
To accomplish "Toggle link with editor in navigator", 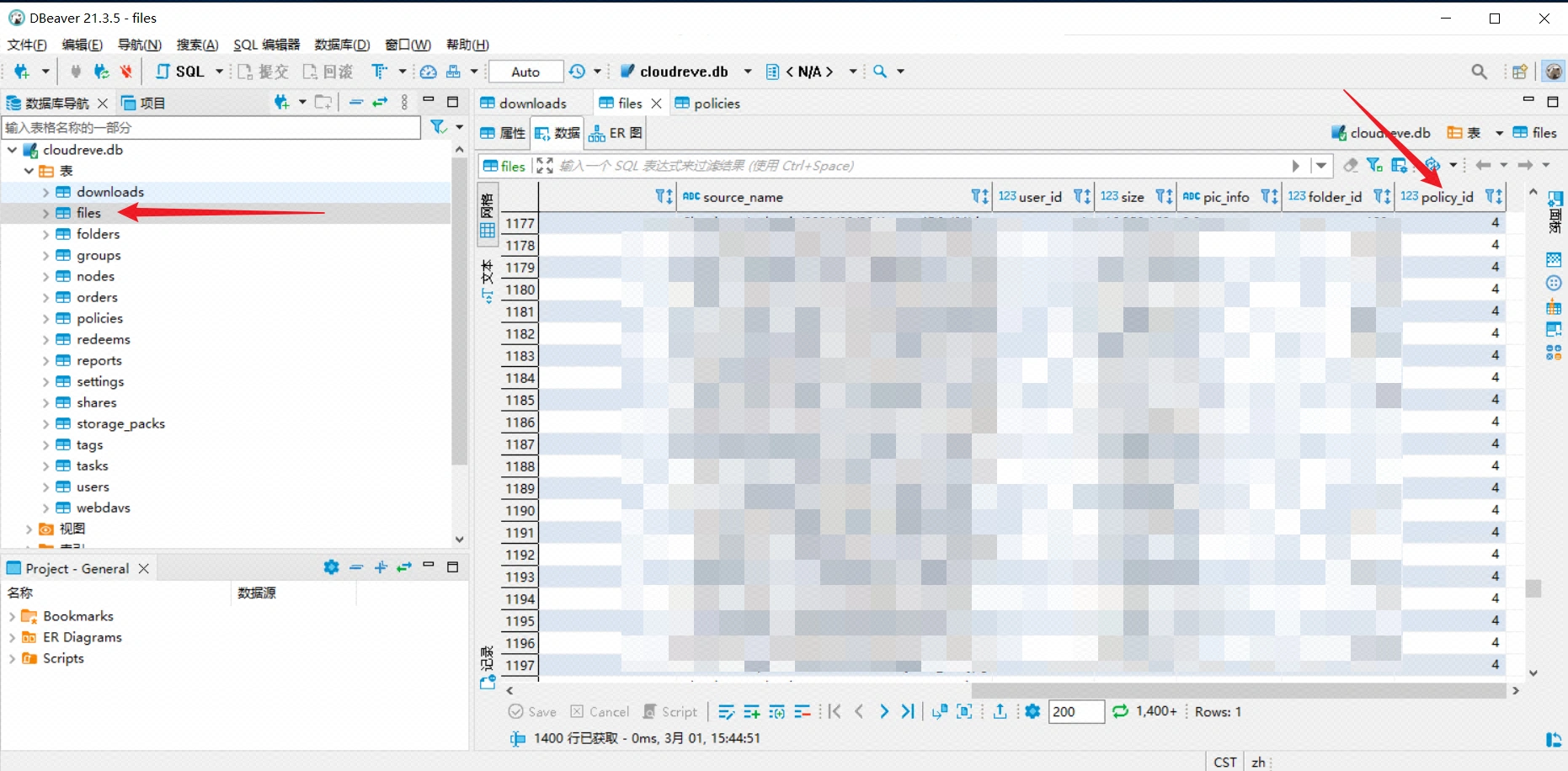I will coord(381,102).
